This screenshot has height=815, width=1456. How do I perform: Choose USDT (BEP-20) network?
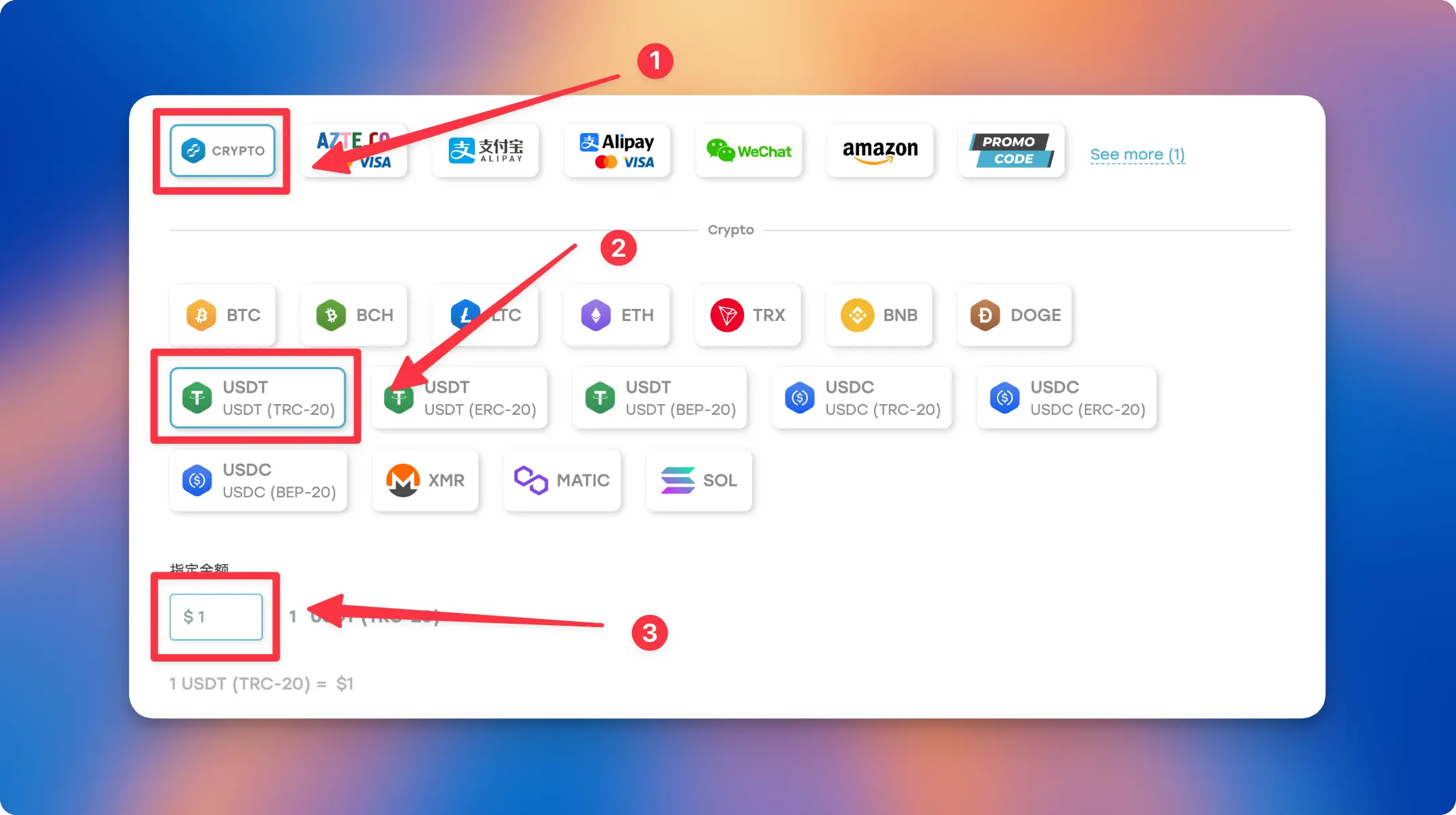660,398
